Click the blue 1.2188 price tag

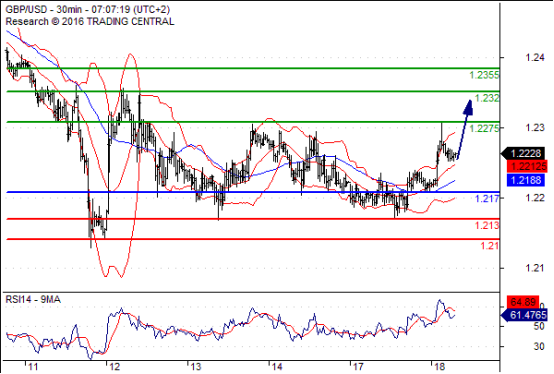(525, 180)
